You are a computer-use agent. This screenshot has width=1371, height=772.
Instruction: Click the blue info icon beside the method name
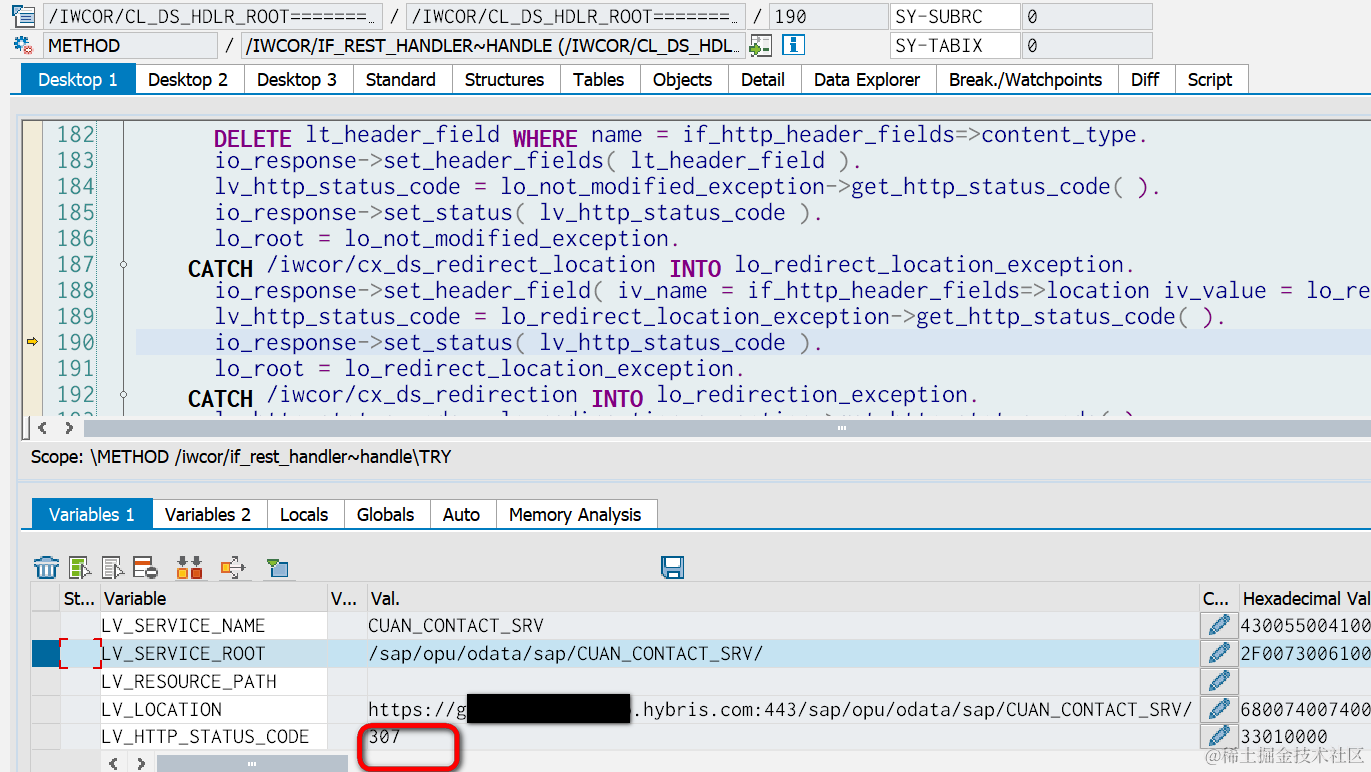click(793, 45)
